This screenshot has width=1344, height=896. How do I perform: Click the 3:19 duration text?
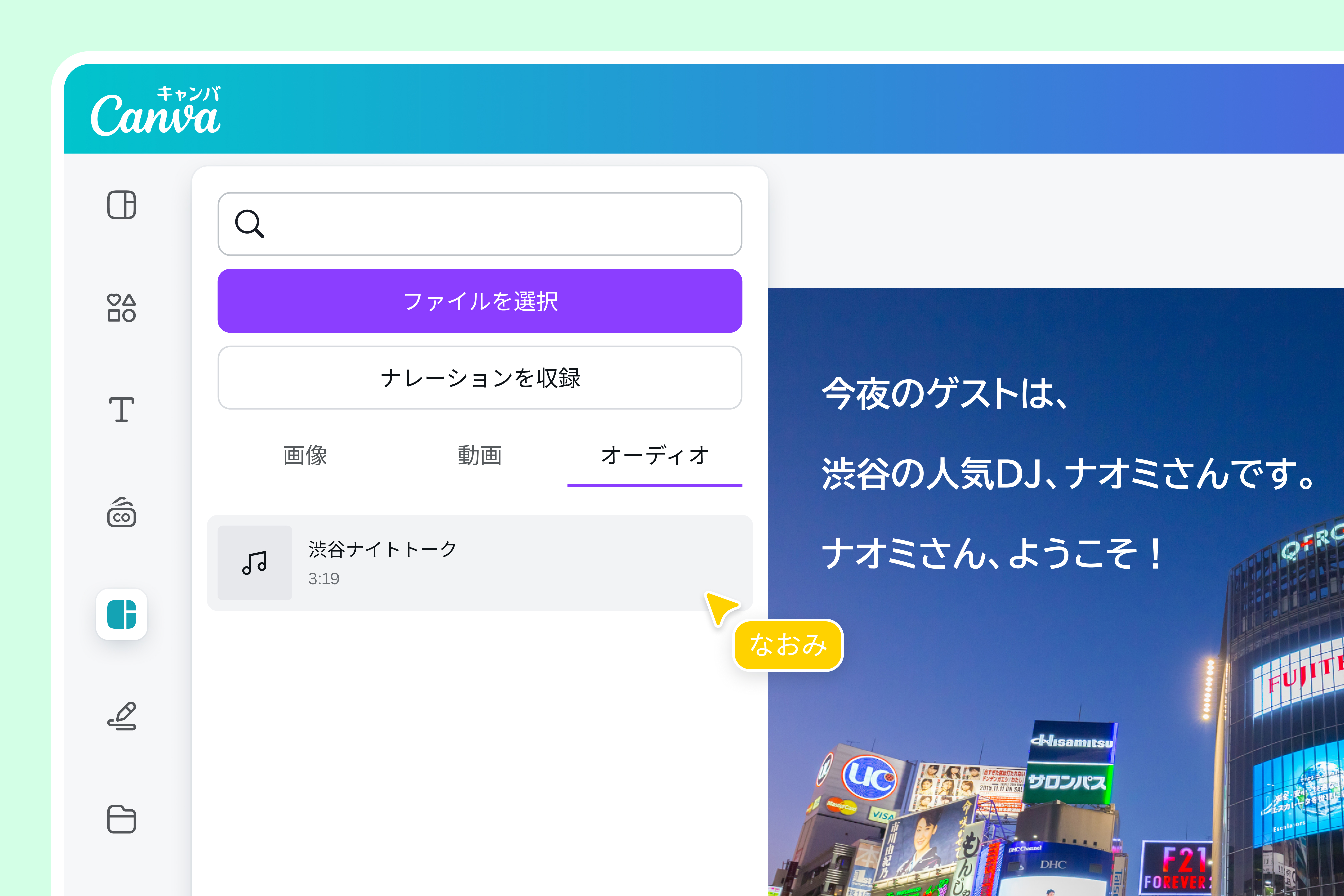(324, 579)
